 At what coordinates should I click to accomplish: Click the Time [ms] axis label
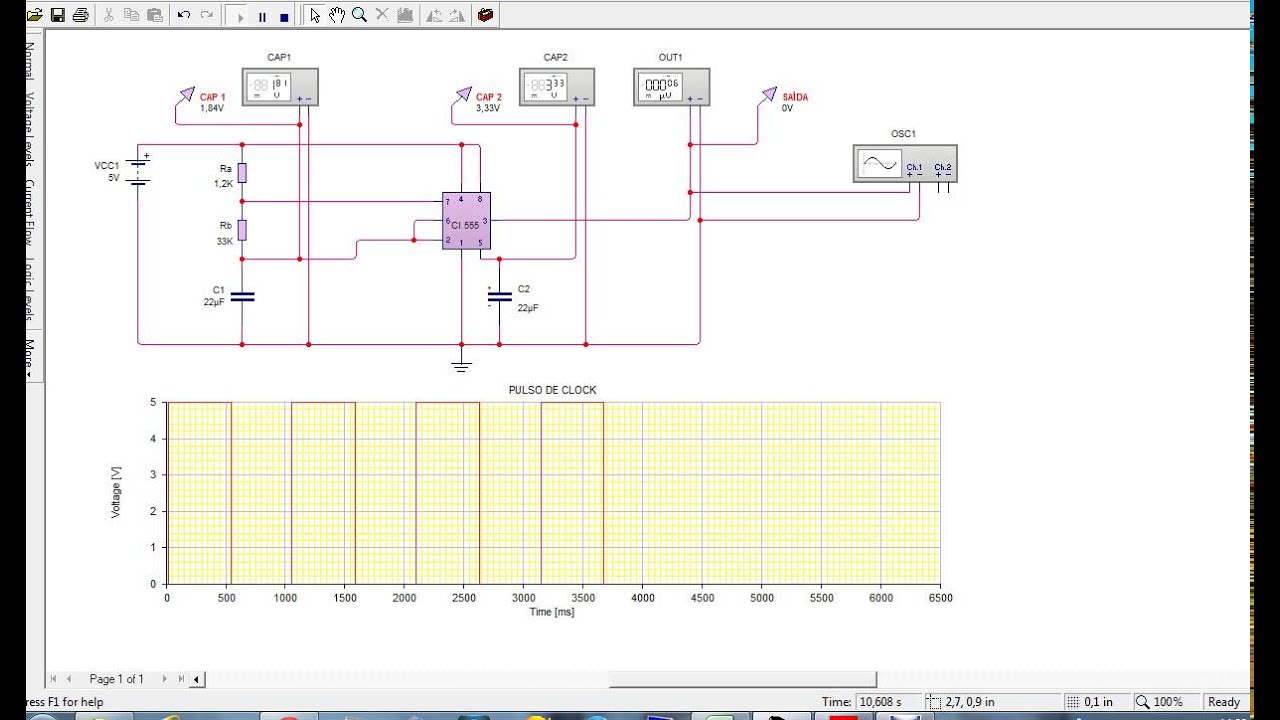(552, 611)
